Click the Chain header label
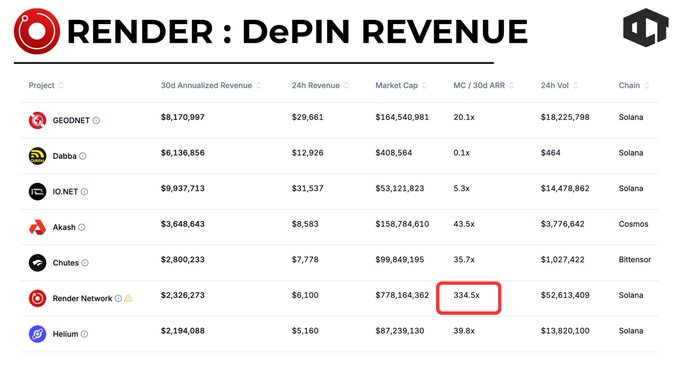679x382 pixels. (x=629, y=85)
